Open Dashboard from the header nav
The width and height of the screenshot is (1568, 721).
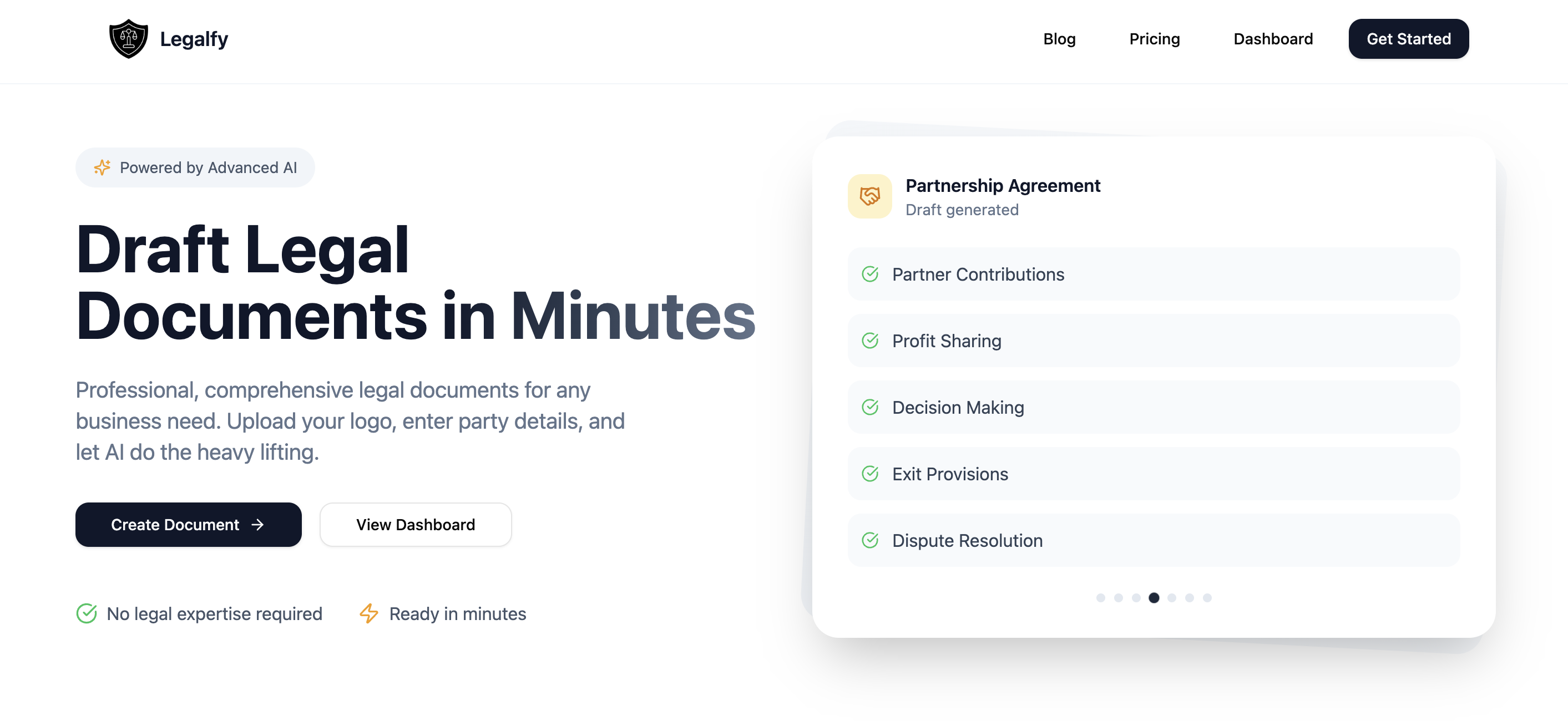click(1273, 39)
